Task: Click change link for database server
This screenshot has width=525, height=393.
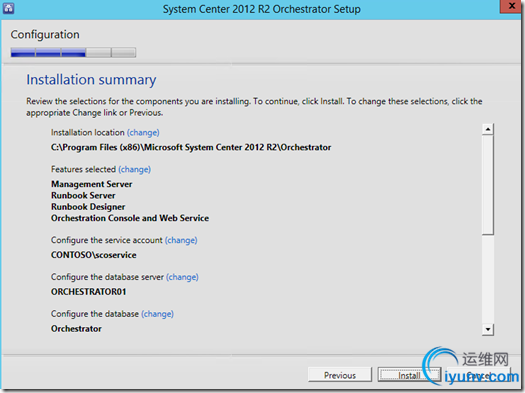Action: (182, 277)
